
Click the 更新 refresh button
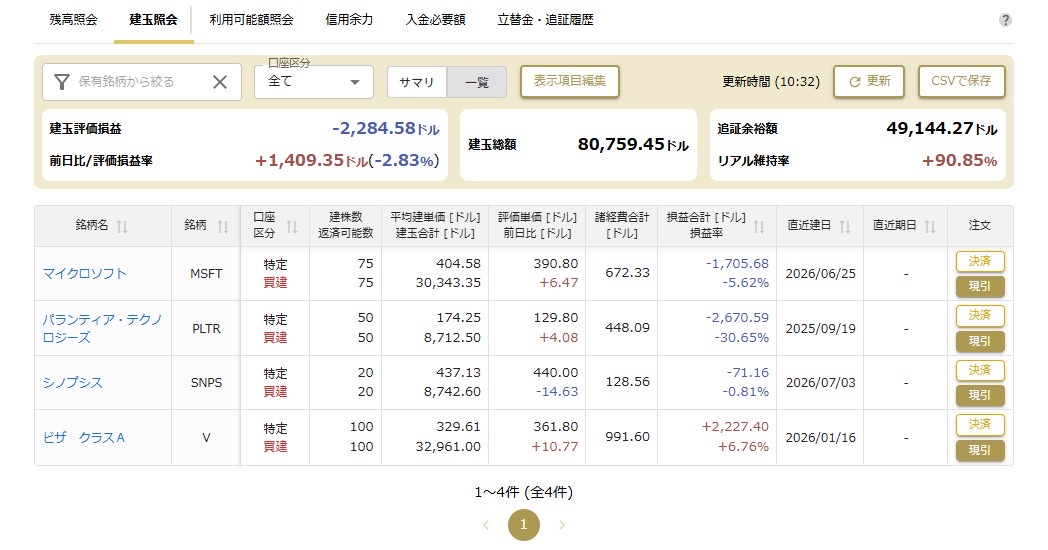869,81
